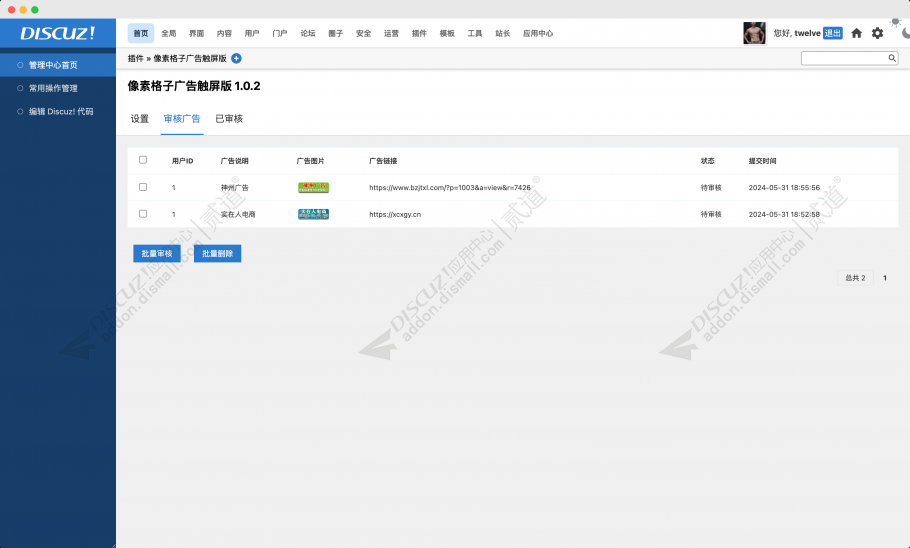Viewport: 910px width, 548px height.
Task: Click the 批量审核 button
Action: 157,254
